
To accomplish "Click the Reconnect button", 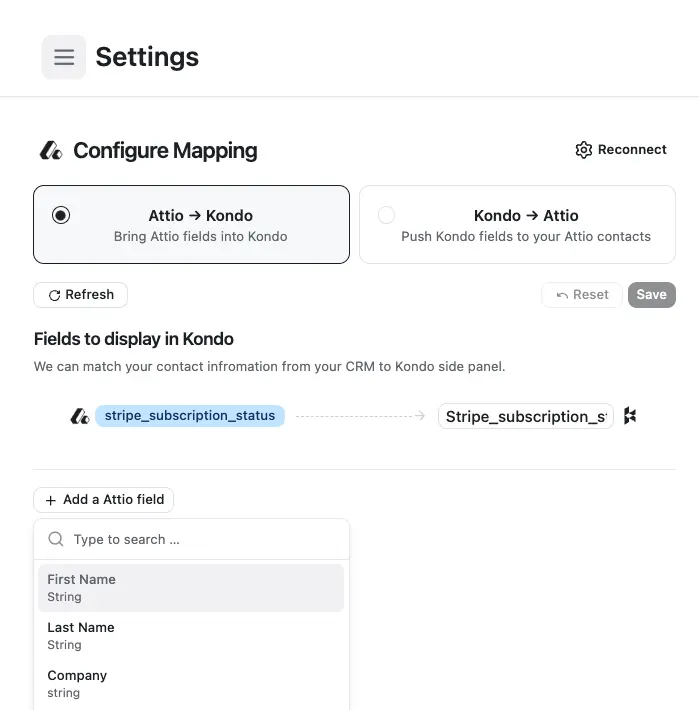I will [x=621, y=149].
